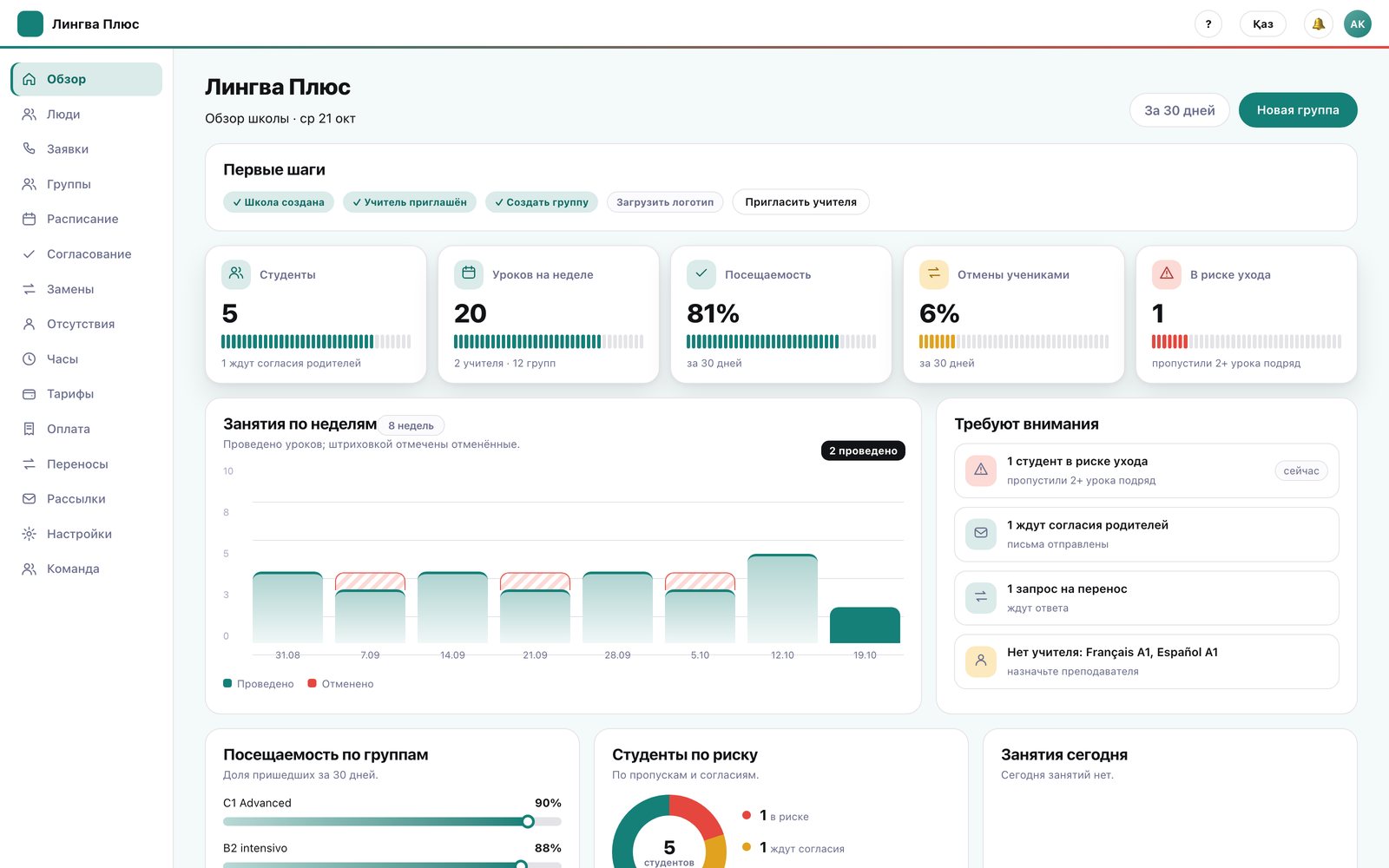Open the За 30 дней period selector
Image resolution: width=1389 pixels, height=868 pixels.
(x=1179, y=110)
